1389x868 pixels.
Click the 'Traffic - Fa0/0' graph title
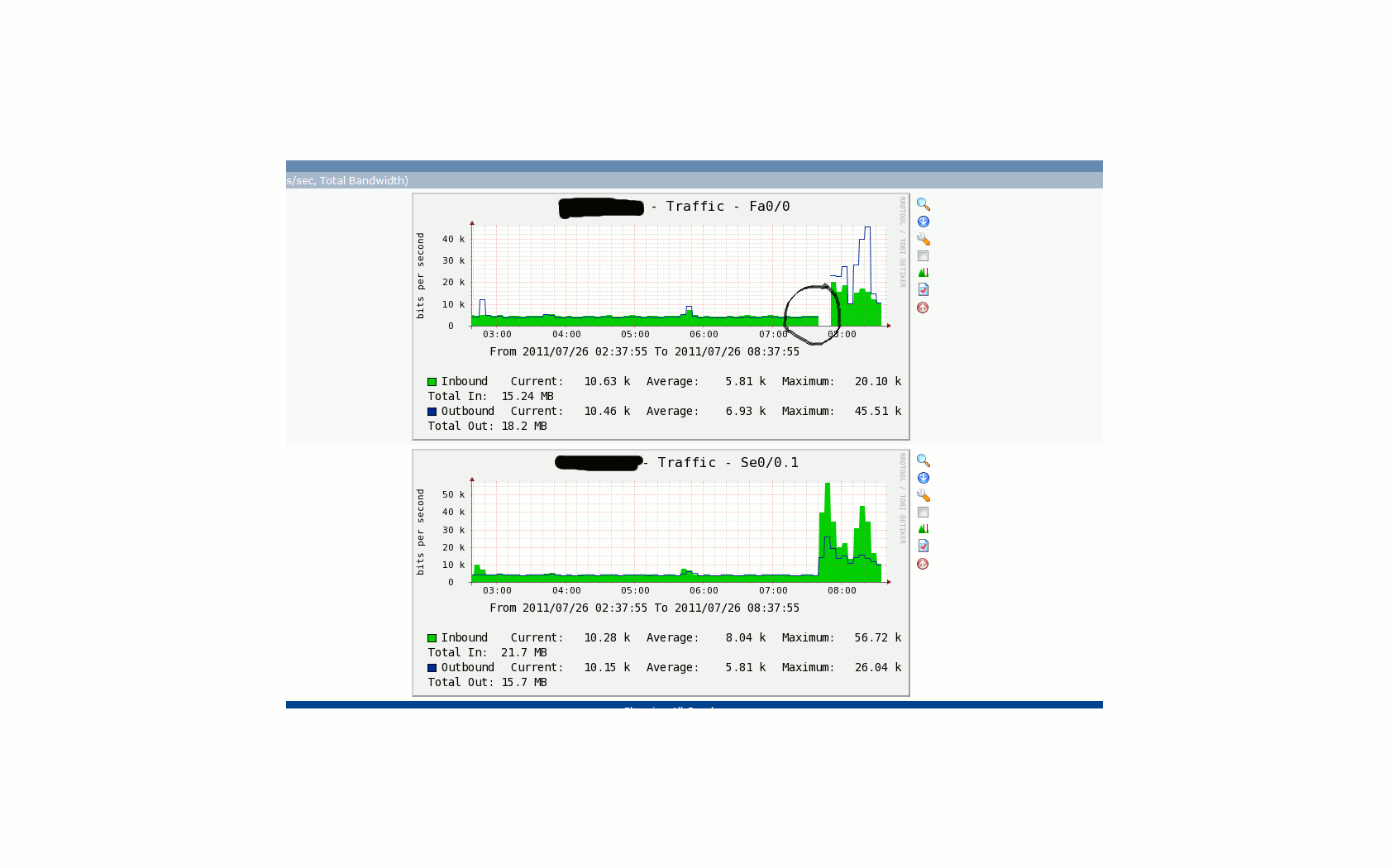[x=728, y=207]
